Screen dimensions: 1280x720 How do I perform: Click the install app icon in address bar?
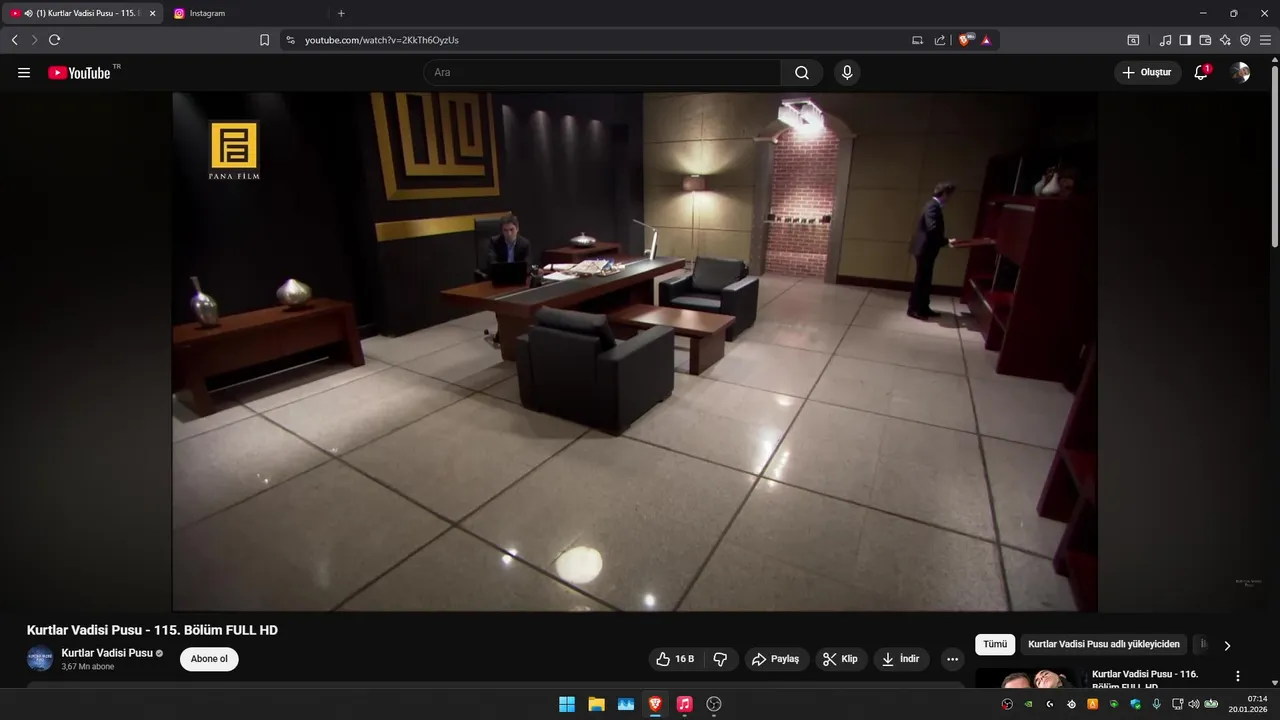click(x=917, y=40)
